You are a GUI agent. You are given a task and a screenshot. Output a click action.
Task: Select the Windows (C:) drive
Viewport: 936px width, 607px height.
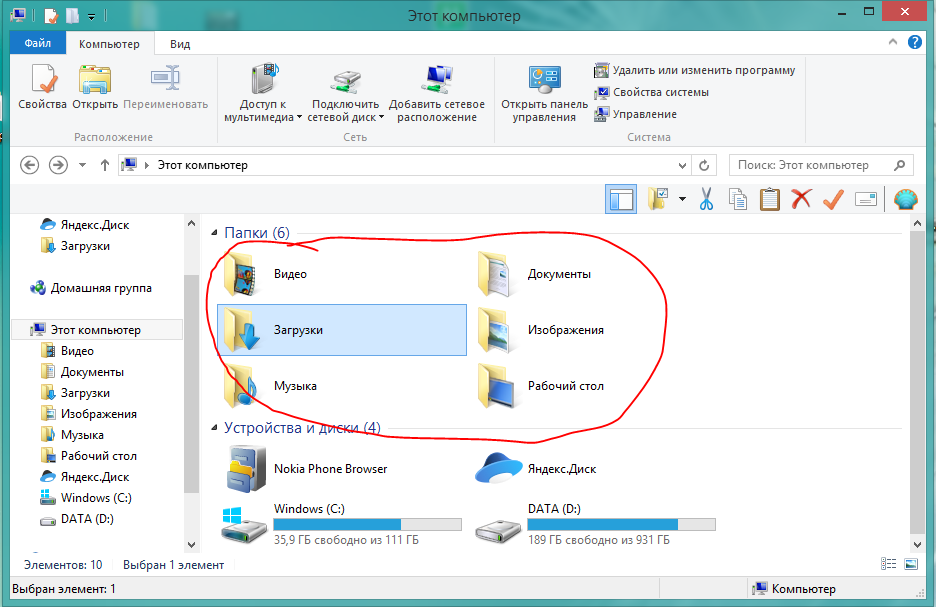tap(341, 524)
